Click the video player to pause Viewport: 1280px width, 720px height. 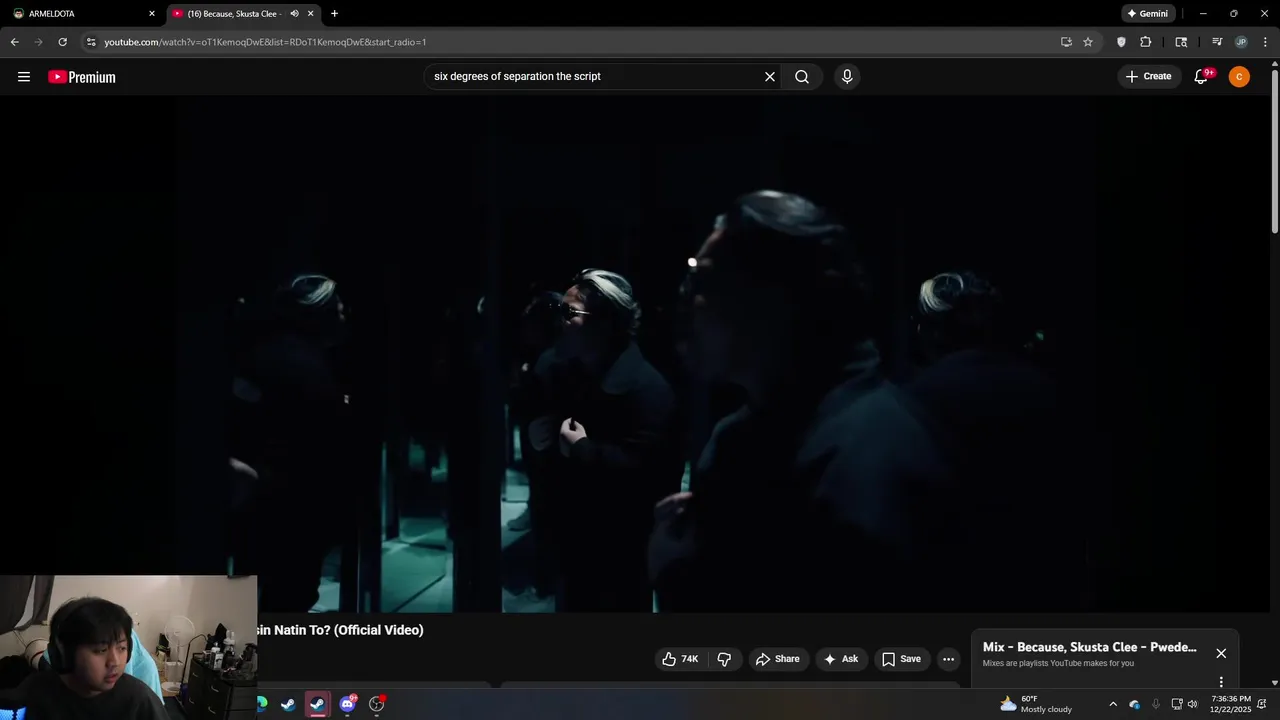(635, 355)
